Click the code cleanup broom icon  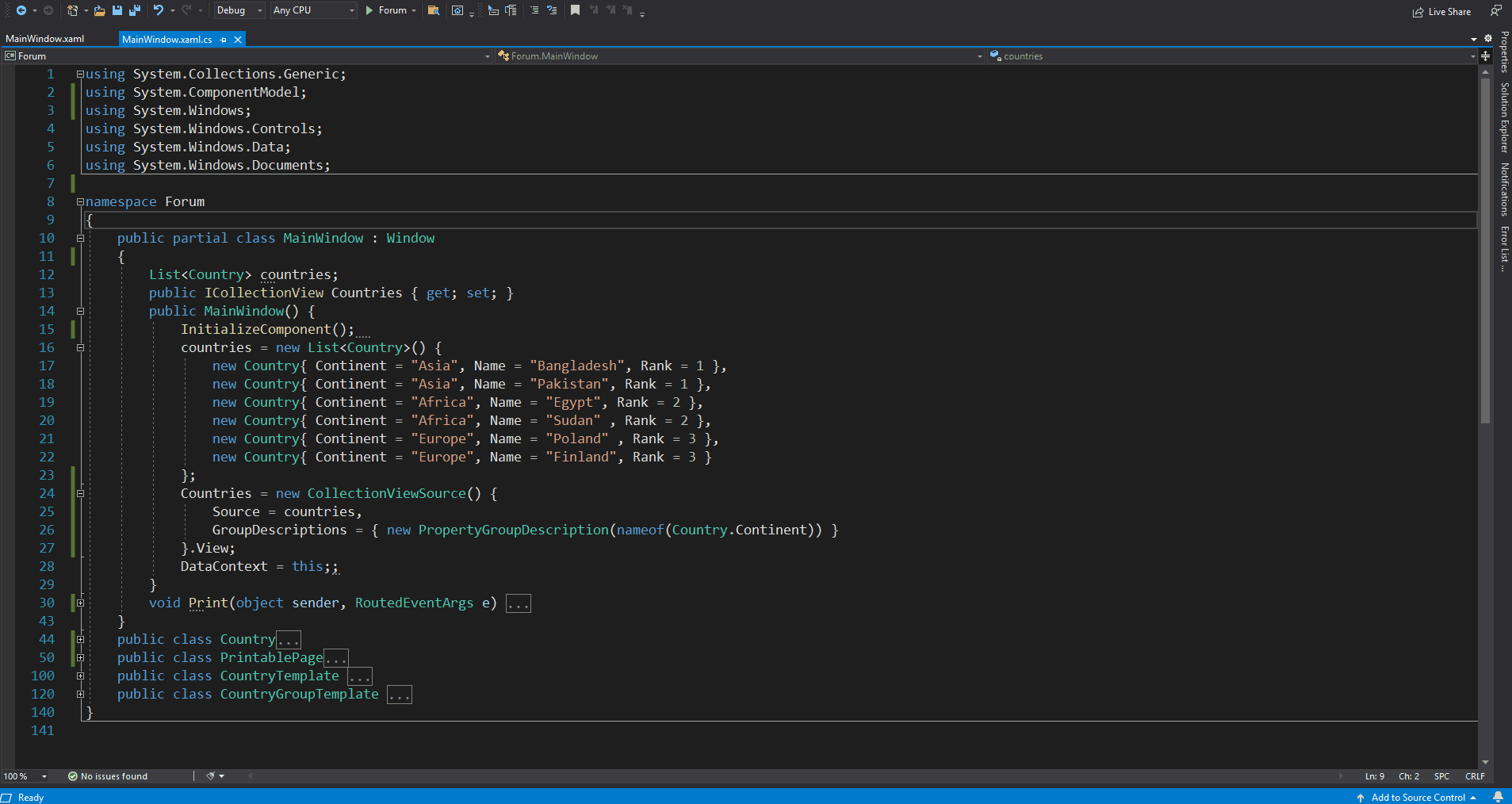211,776
